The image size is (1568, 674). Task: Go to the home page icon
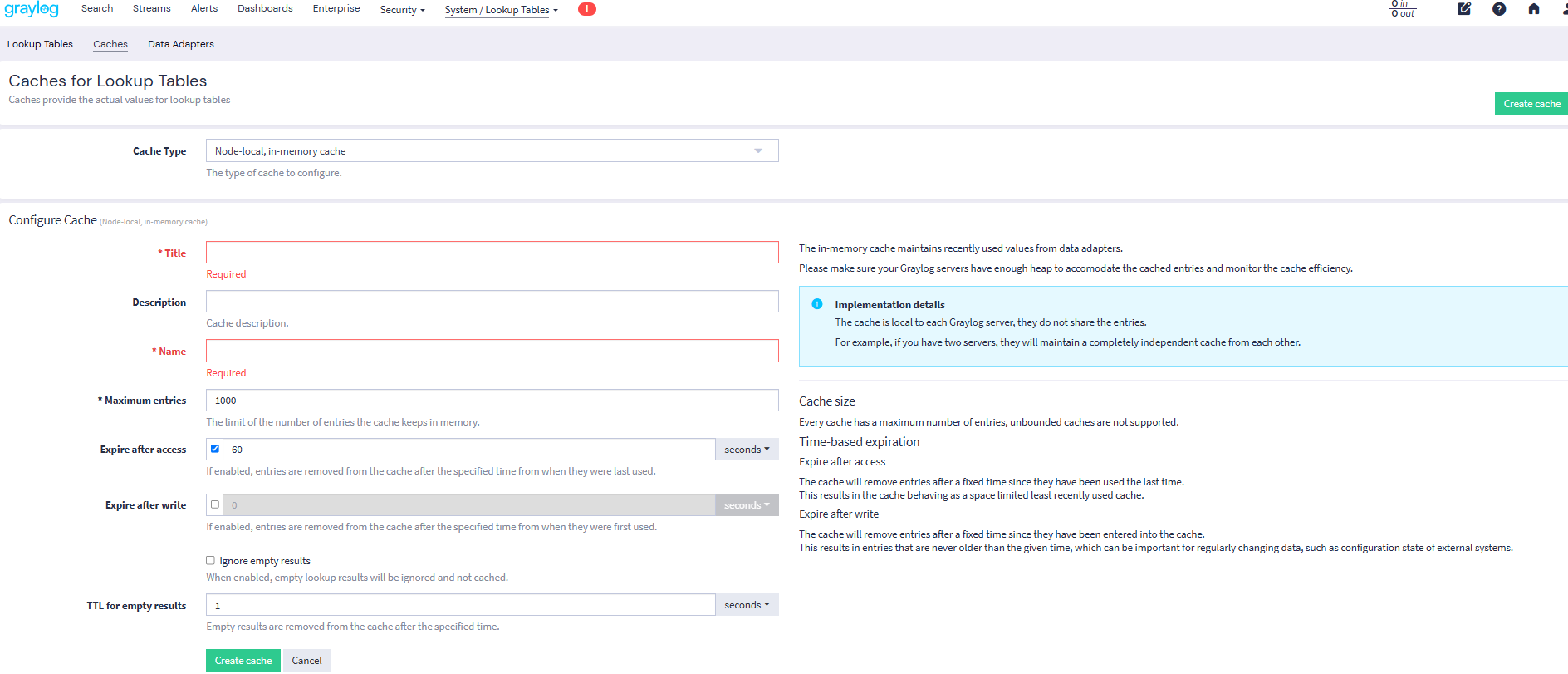[x=1534, y=9]
